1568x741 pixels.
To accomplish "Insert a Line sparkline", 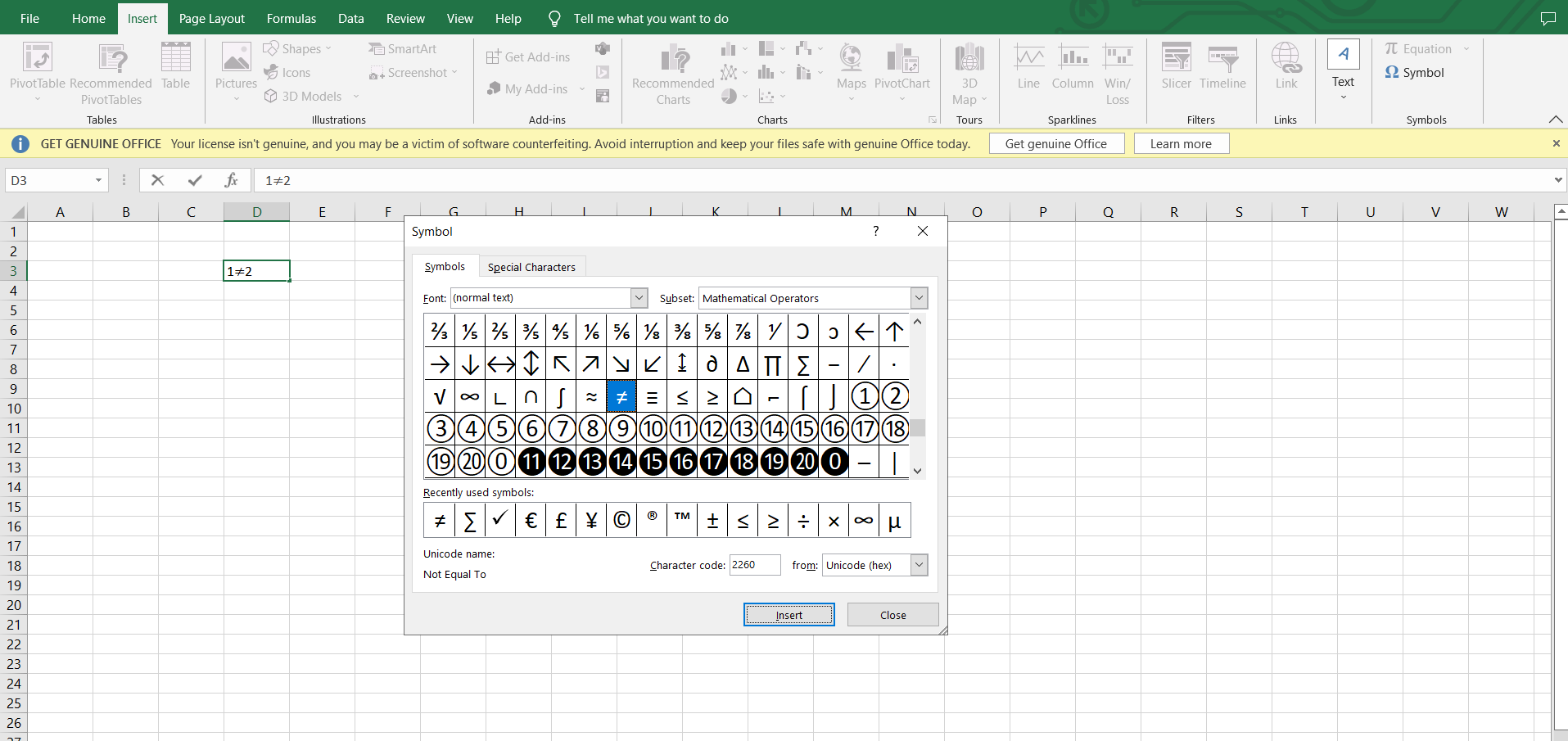I will point(1028,66).
